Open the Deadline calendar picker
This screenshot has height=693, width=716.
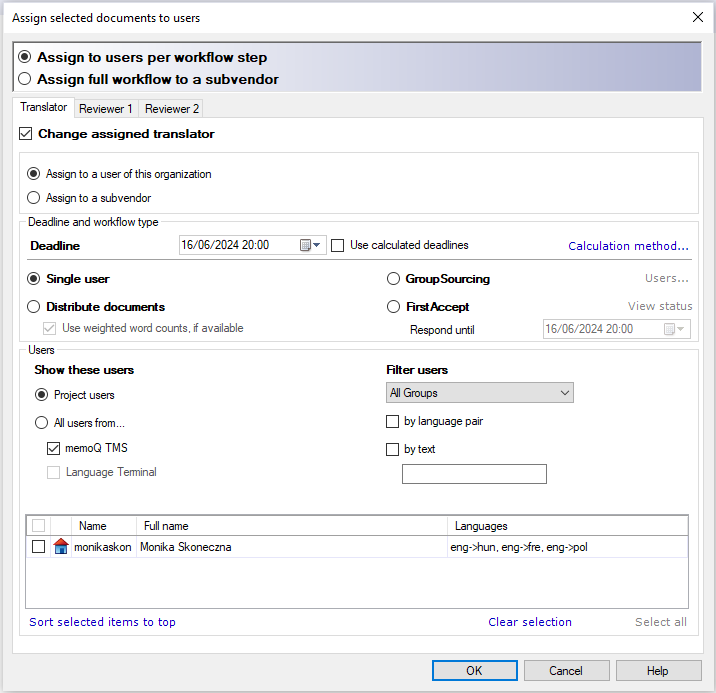pos(305,245)
